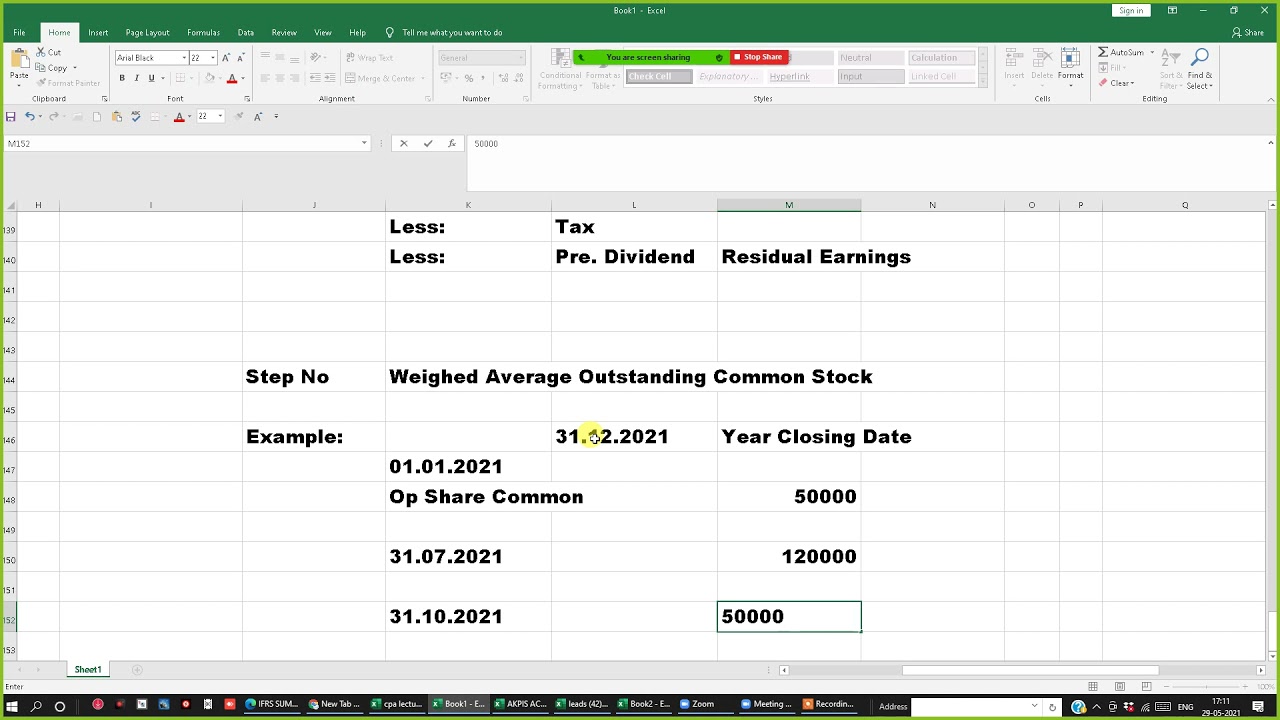Open Find & Select magnifier
The height and width of the screenshot is (720, 1280).
tap(1201, 57)
